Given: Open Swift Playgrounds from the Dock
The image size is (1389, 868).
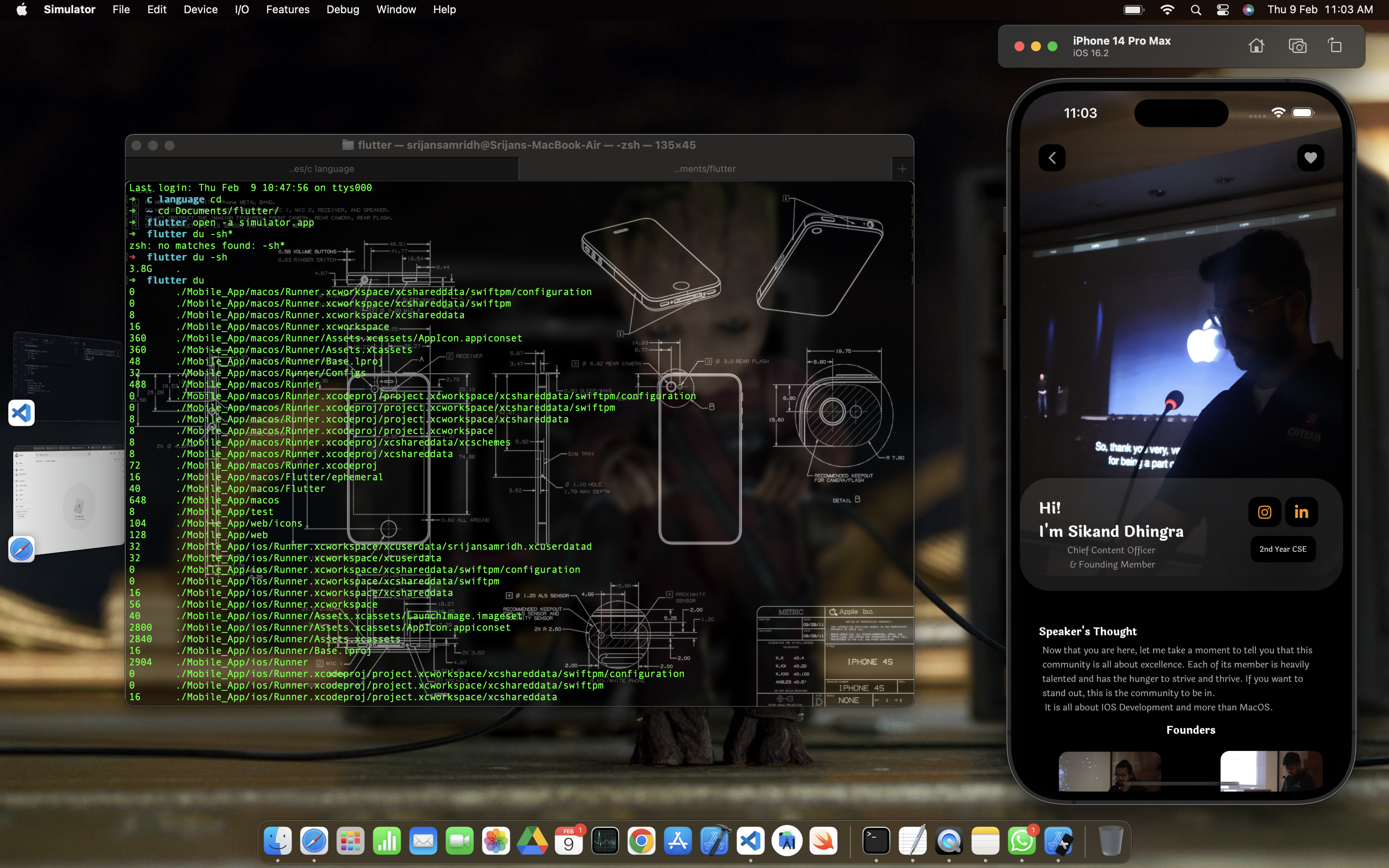Looking at the screenshot, I should coord(823,841).
